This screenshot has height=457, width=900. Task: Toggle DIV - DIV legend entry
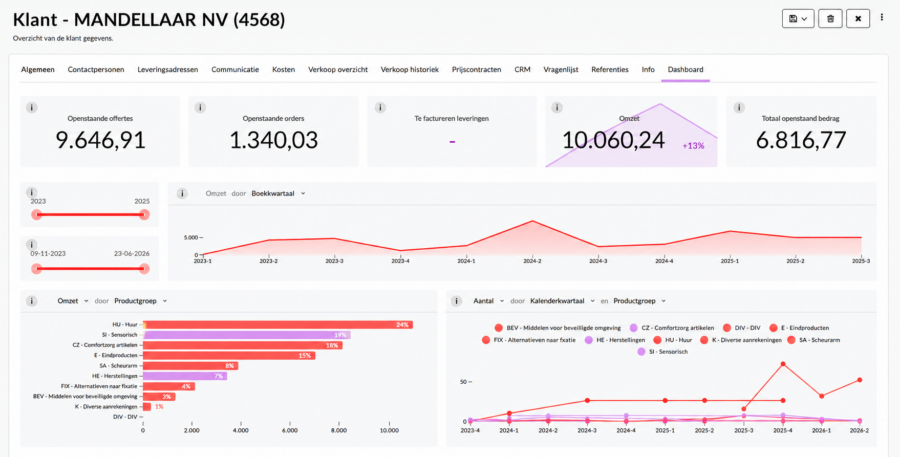click(x=742, y=328)
